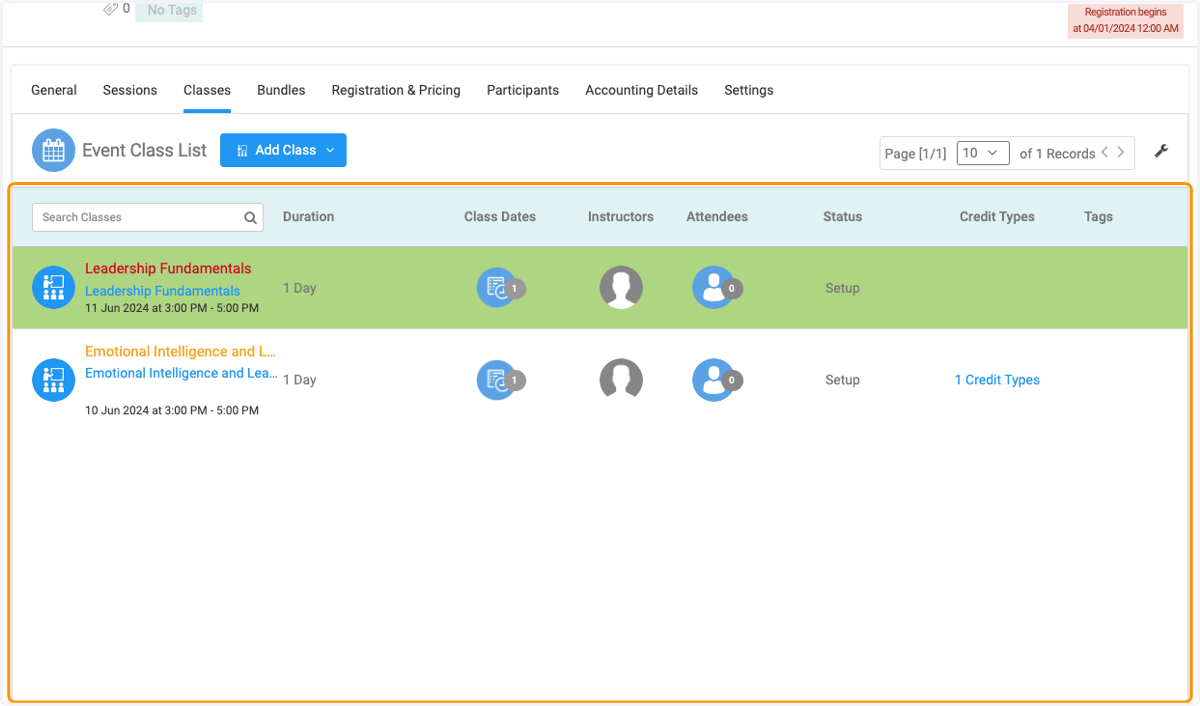Open the blue Leadership Fundamentals link
The height and width of the screenshot is (706, 1200).
pos(162,291)
